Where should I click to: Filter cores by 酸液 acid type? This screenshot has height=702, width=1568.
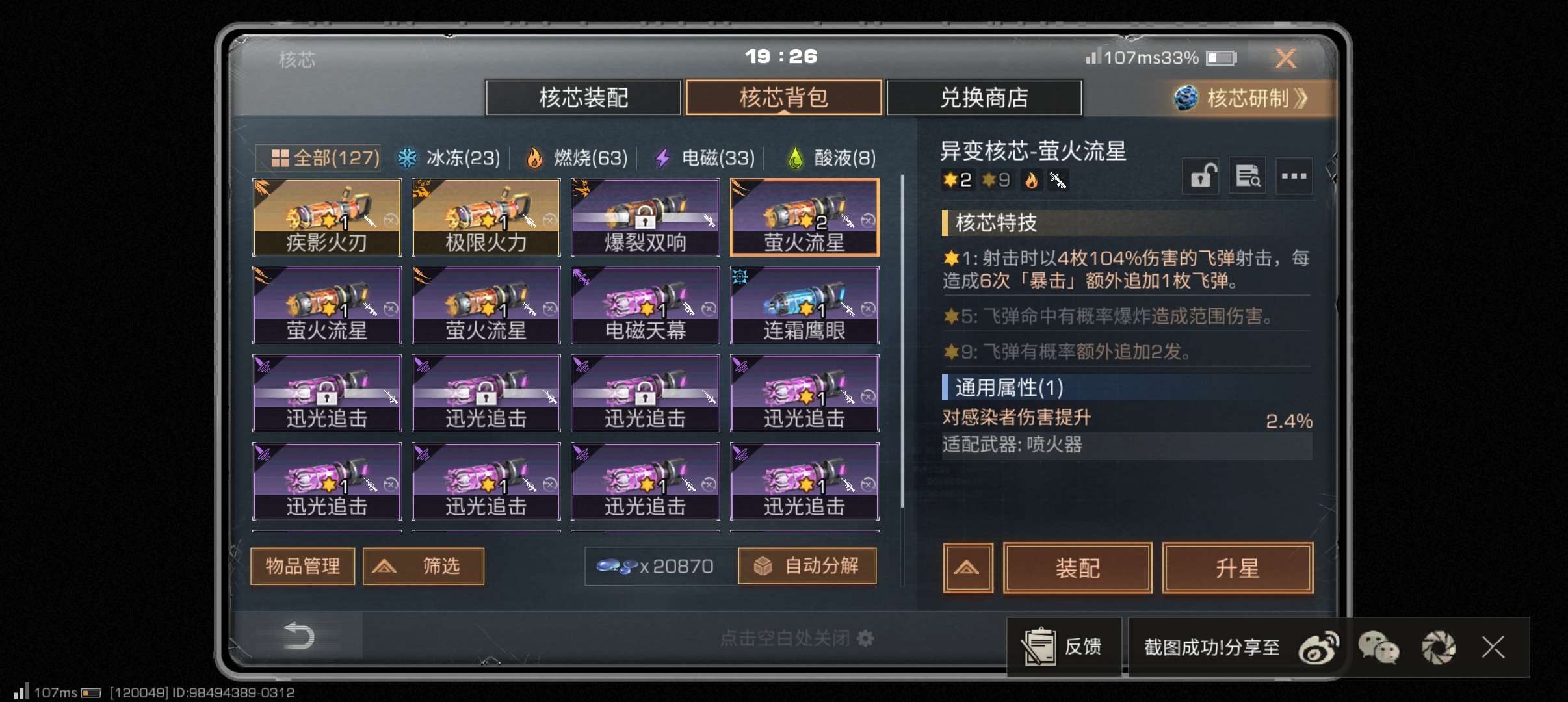tap(831, 158)
